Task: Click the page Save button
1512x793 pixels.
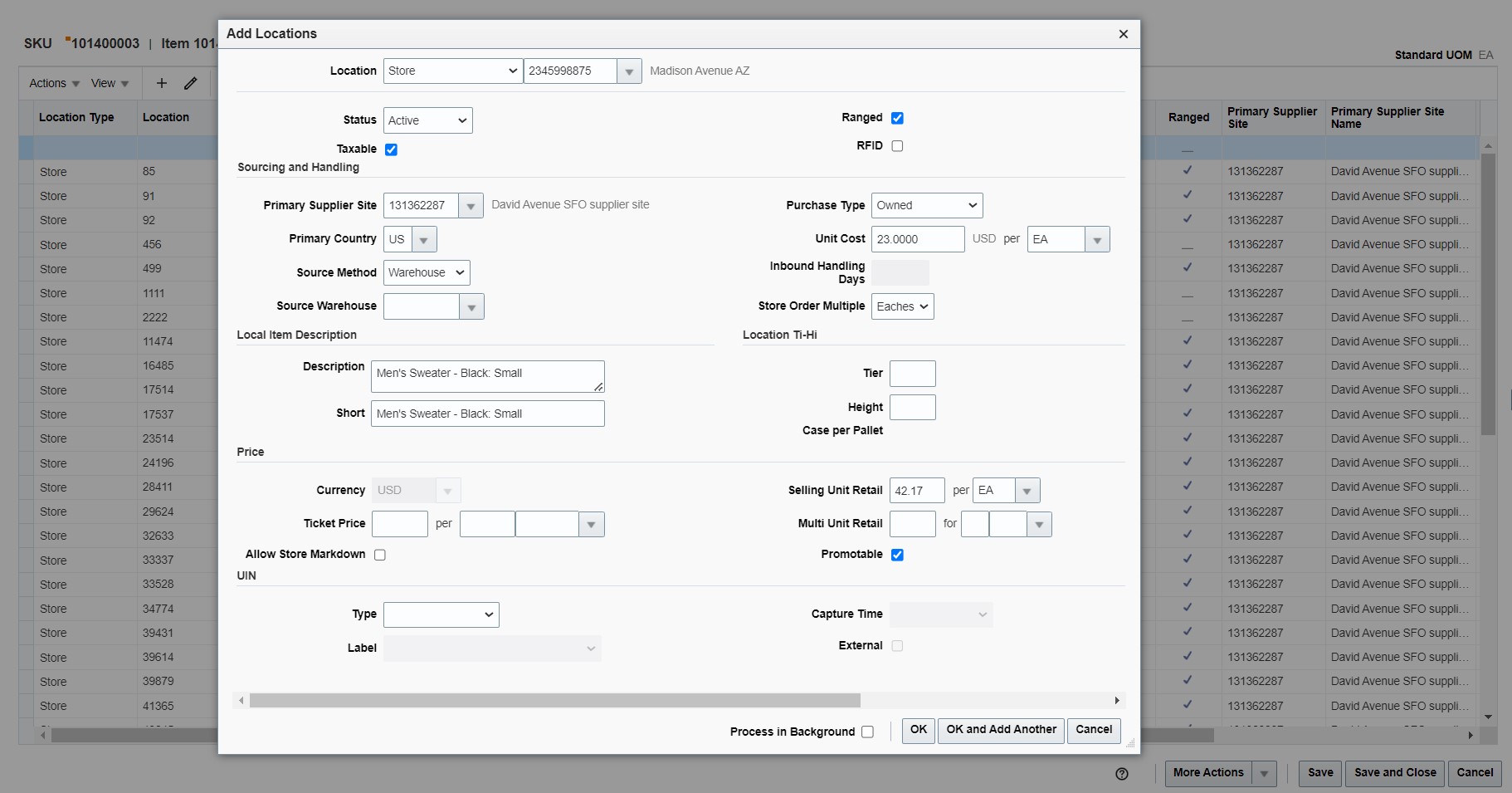Action: coord(1320,773)
